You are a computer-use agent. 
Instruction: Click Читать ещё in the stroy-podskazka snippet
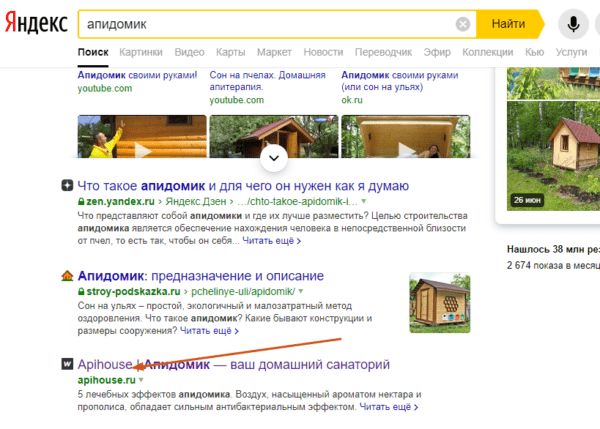coord(209,331)
